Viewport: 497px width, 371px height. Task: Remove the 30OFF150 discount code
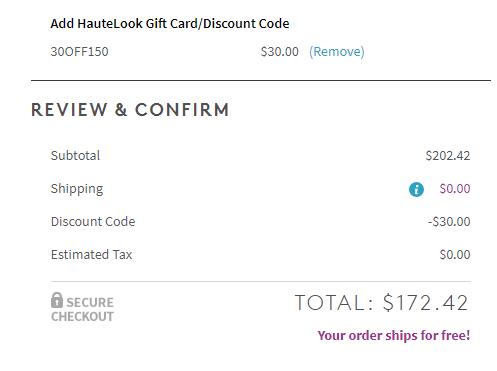(x=337, y=52)
